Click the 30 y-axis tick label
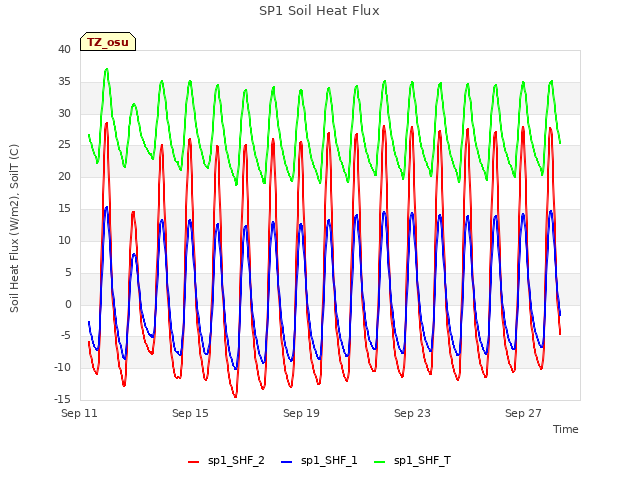 pos(64,113)
